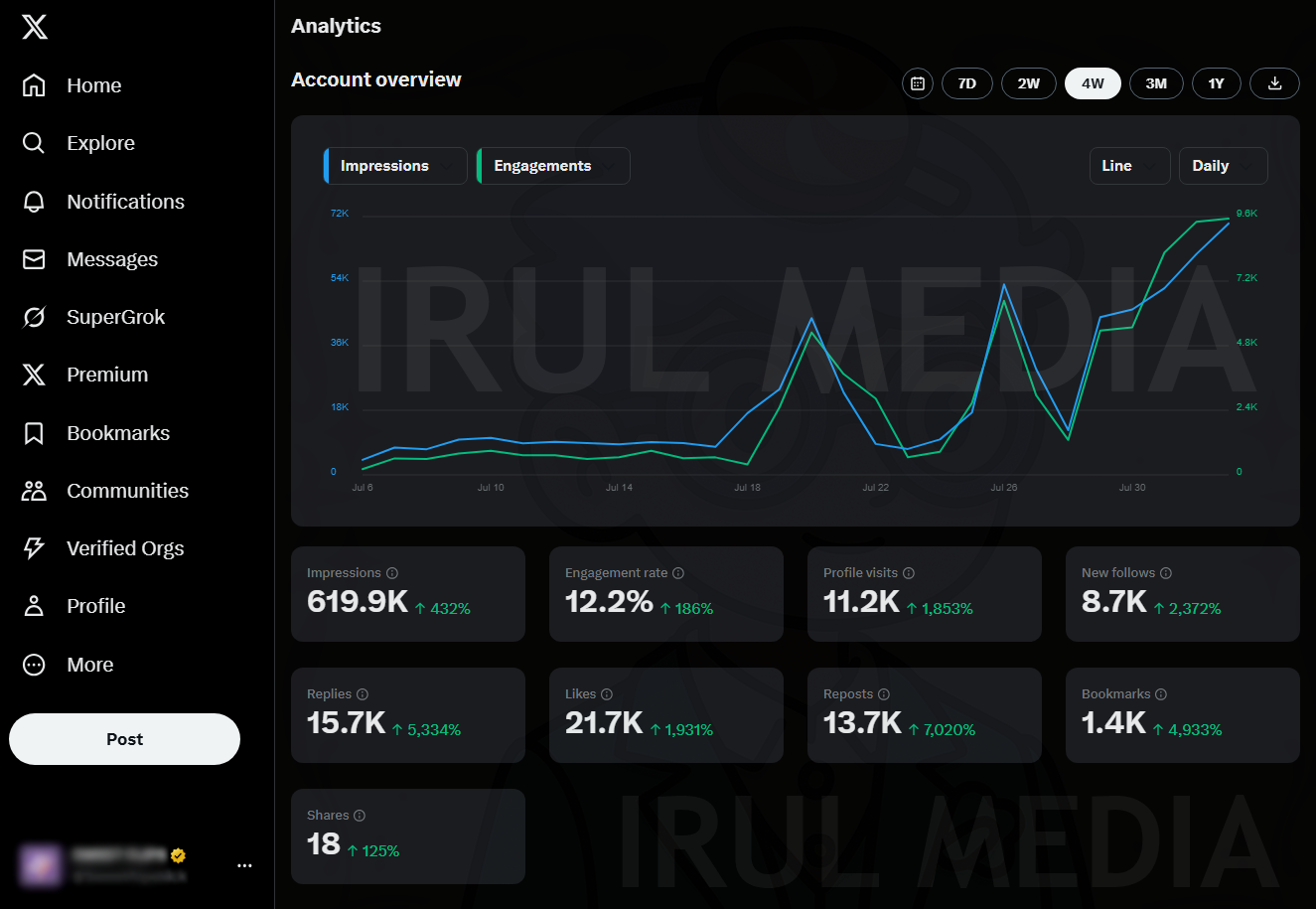This screenshot has height=909, width=1316.
Task: Click info icon next to Reposts
Action: pyautogui.click(x=884, y=694)
